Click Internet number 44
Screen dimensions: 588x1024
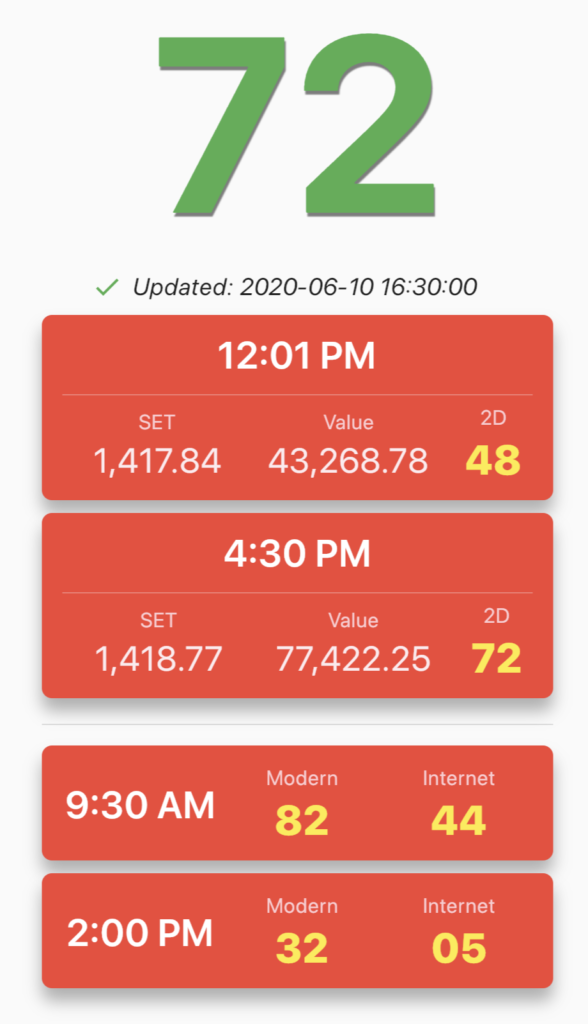pyautogui.click(x=459, y=820)
